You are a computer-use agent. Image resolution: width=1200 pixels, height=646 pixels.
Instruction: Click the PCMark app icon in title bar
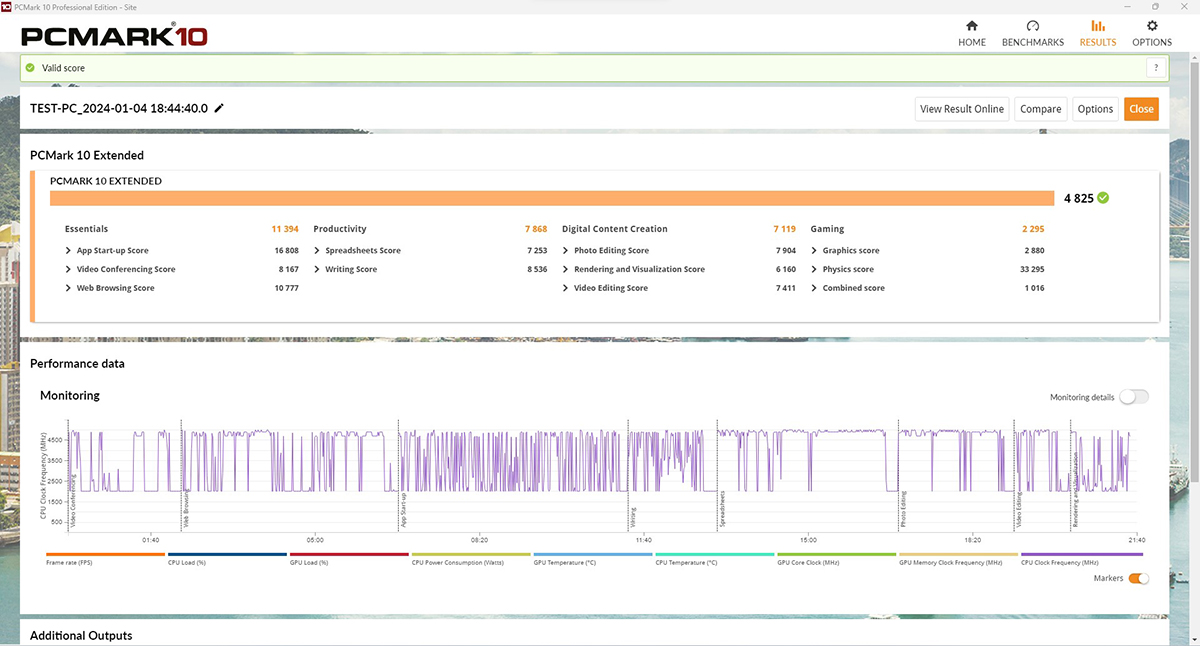(x=8, y=6)
